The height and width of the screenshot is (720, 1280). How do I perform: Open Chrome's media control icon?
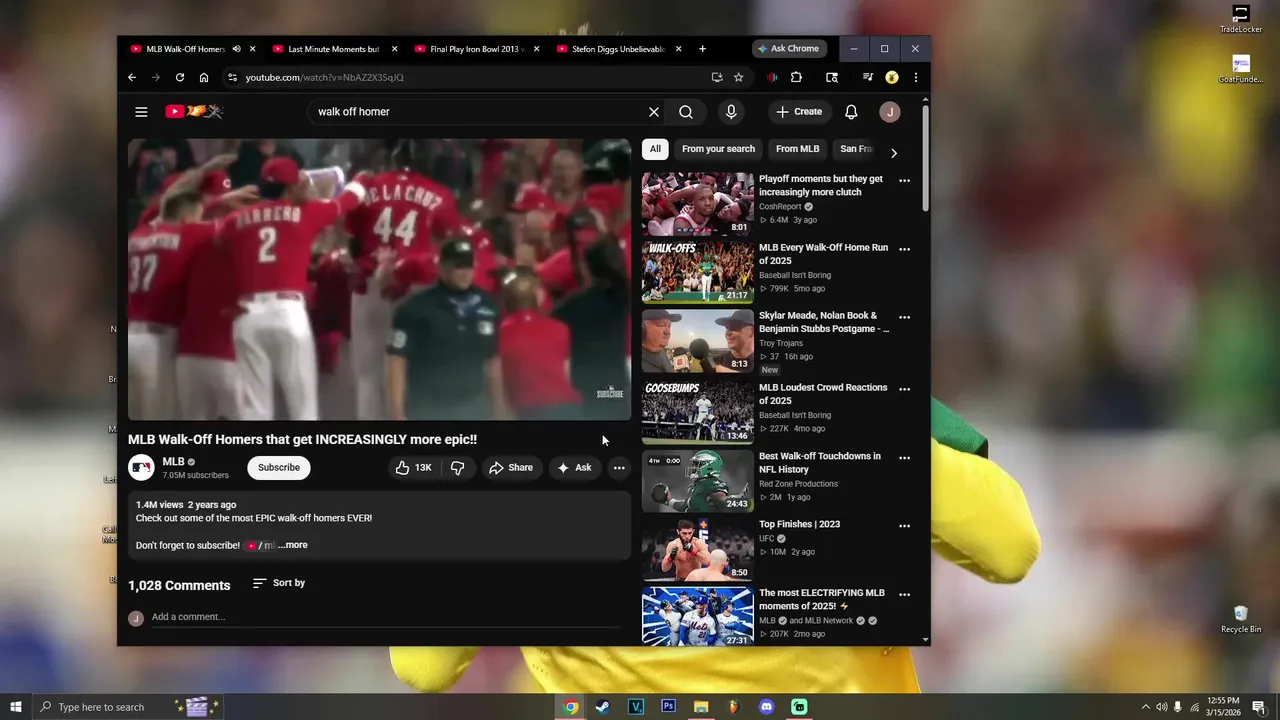[x=867, y=77]
